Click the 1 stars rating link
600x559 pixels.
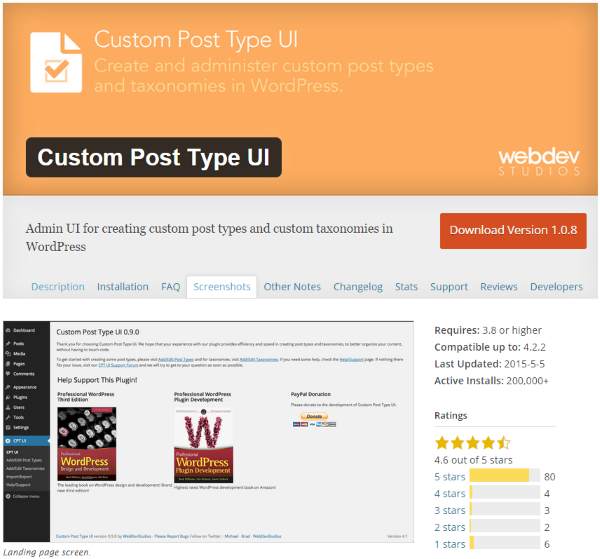pyautogui.click(x=450, y=544)
